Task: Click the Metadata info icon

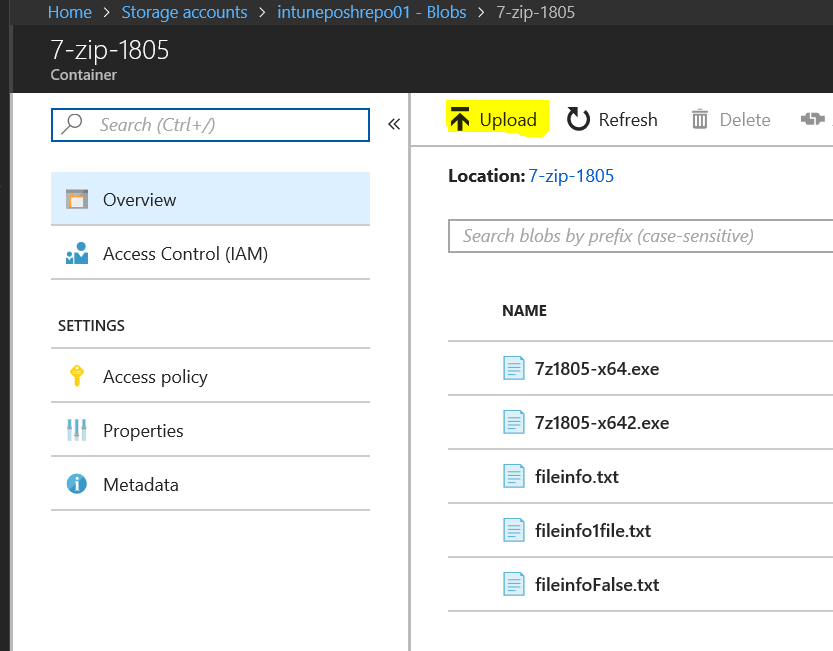Action: [77, 484]
